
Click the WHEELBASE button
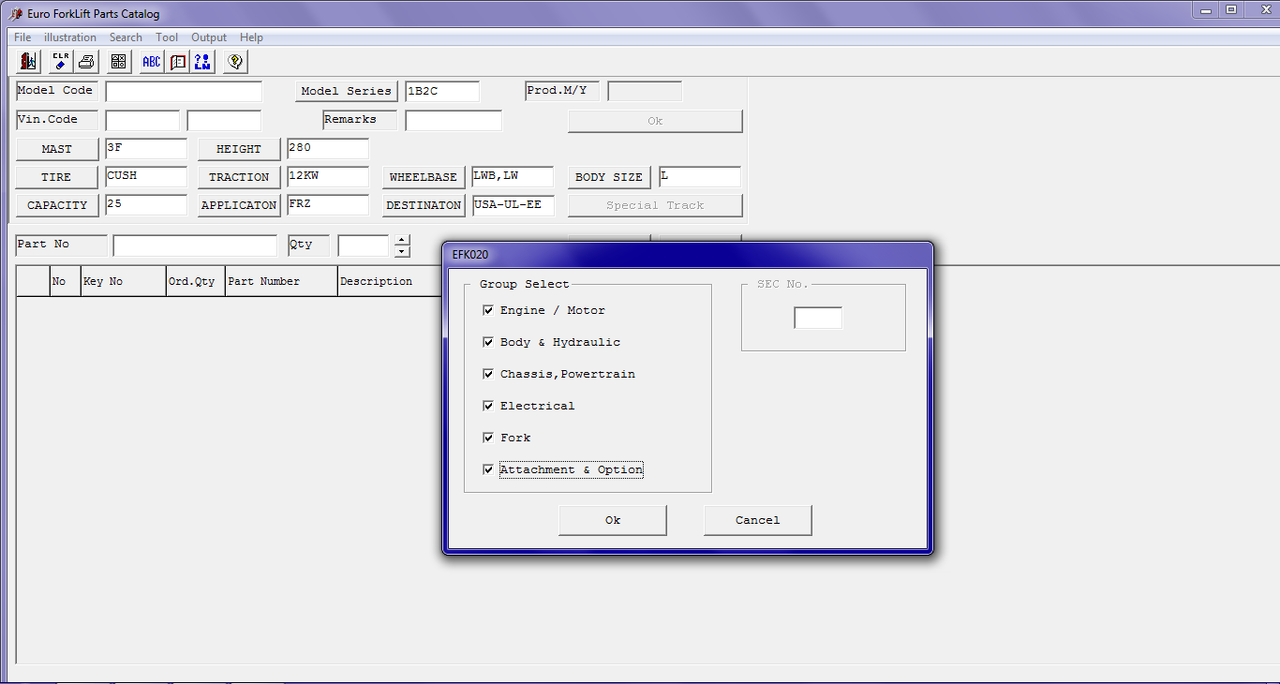click(x=423, y=177)
